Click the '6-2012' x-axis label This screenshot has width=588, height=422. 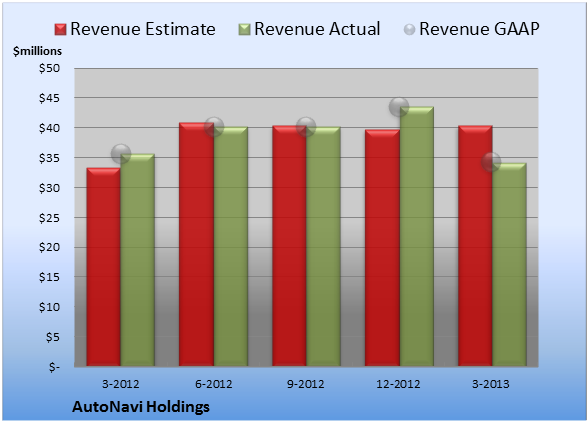(x=213, y=384)
